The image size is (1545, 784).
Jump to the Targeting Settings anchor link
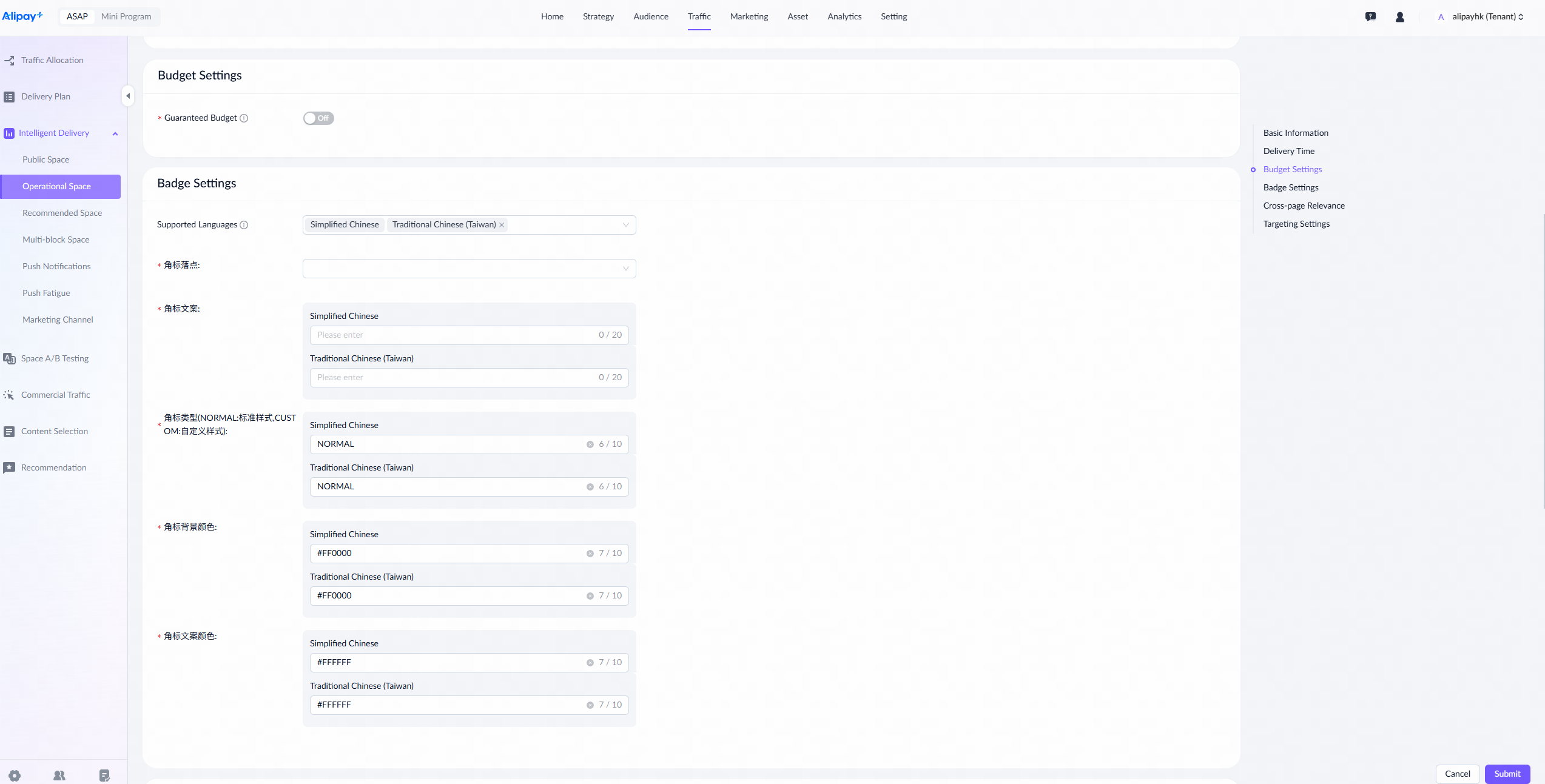tap(1296, 224)
